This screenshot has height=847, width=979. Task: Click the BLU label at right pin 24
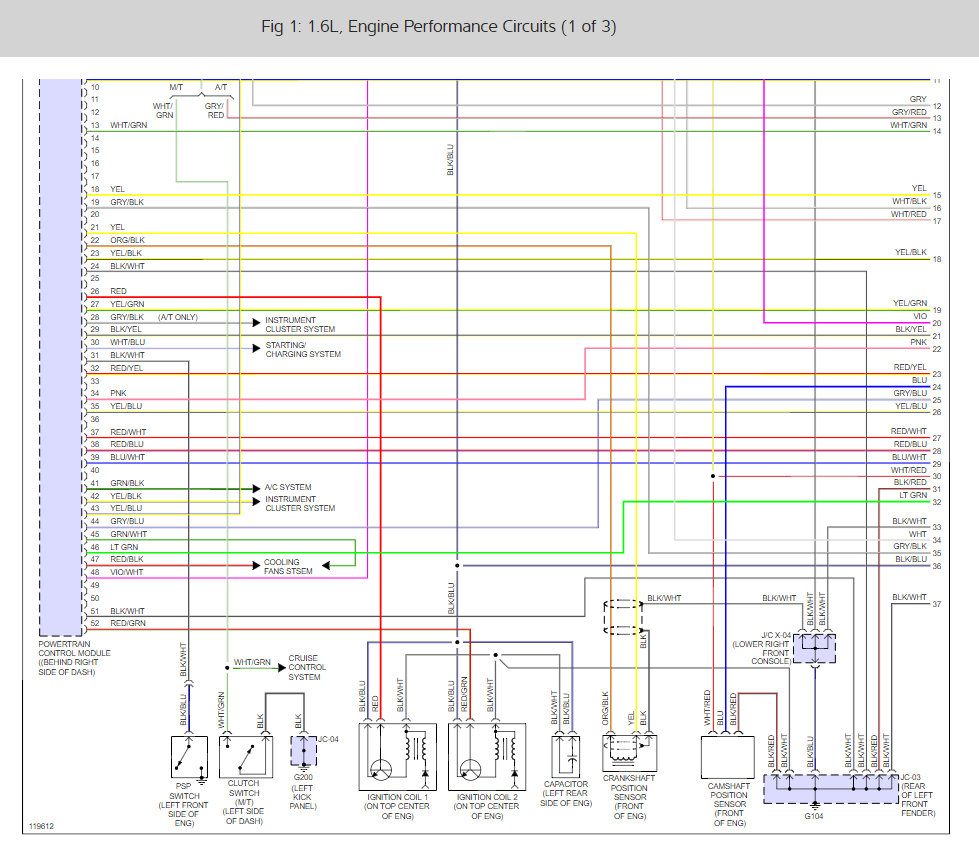tap(920, 380)
